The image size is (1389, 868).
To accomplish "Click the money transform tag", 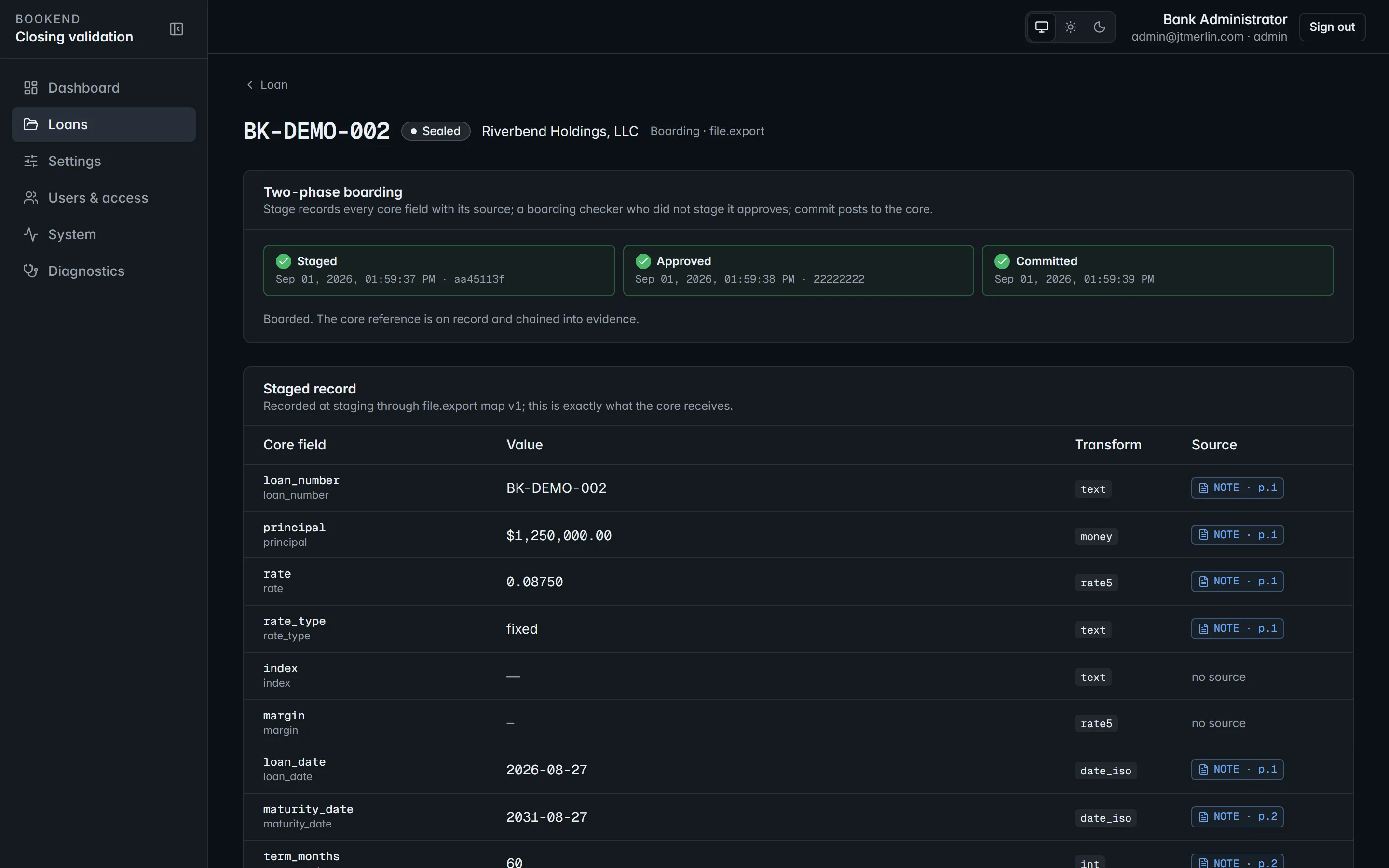I will coord(1096,536).
